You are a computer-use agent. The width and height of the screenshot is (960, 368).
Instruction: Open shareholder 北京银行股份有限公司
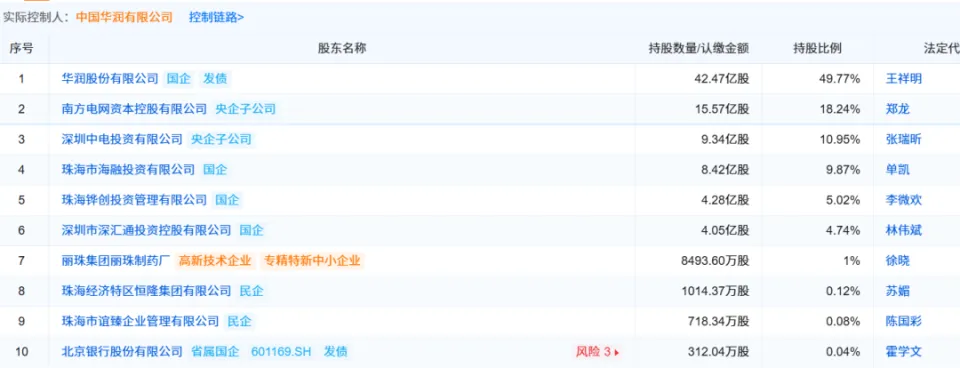click(x=122, y=351)
